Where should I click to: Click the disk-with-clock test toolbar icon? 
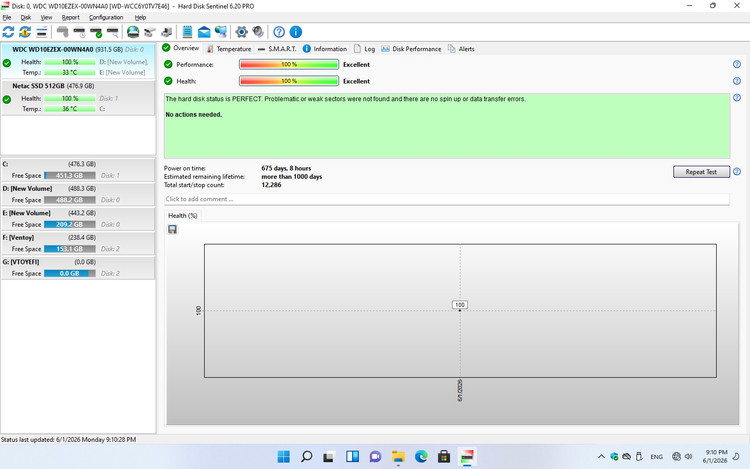(x=79, y=32)
